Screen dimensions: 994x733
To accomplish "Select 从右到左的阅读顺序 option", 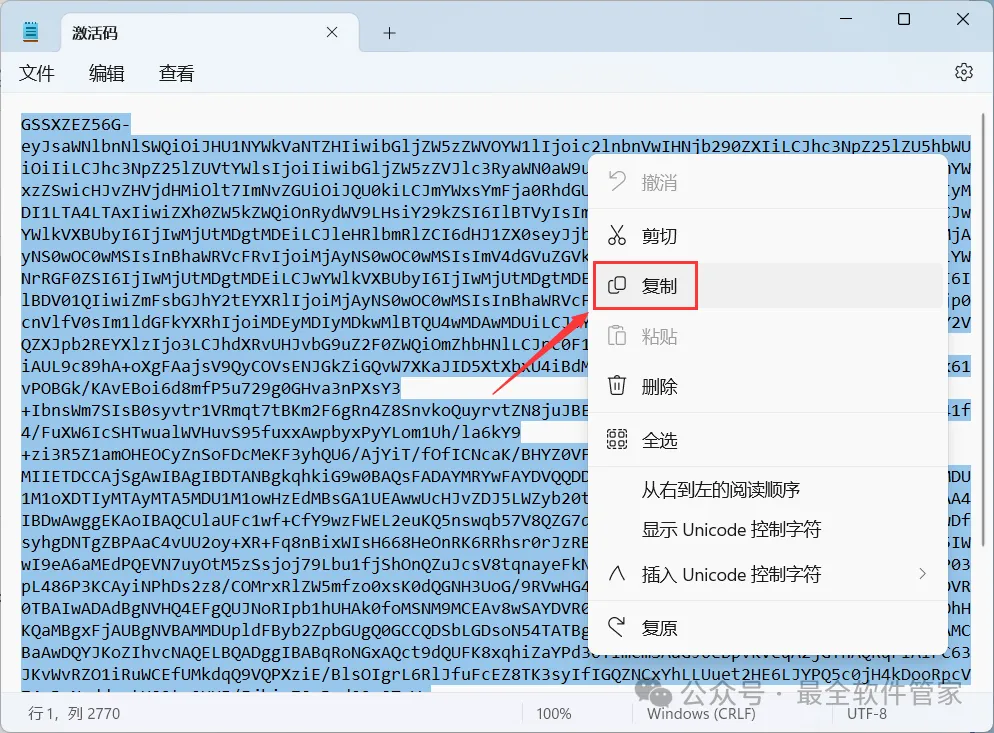I will click(x=768, y=490).
